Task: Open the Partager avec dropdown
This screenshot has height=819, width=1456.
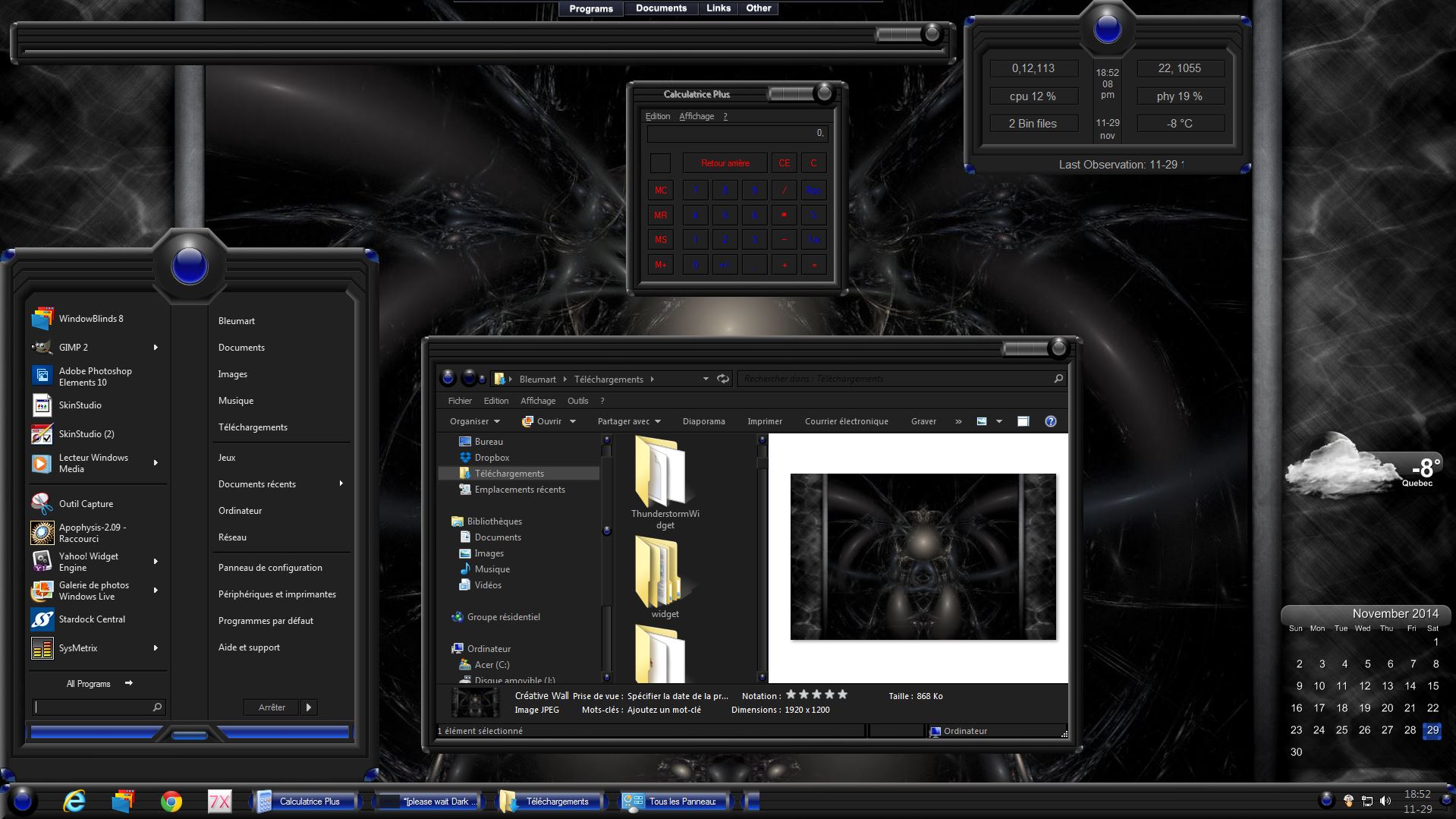Action: [629, 421]
